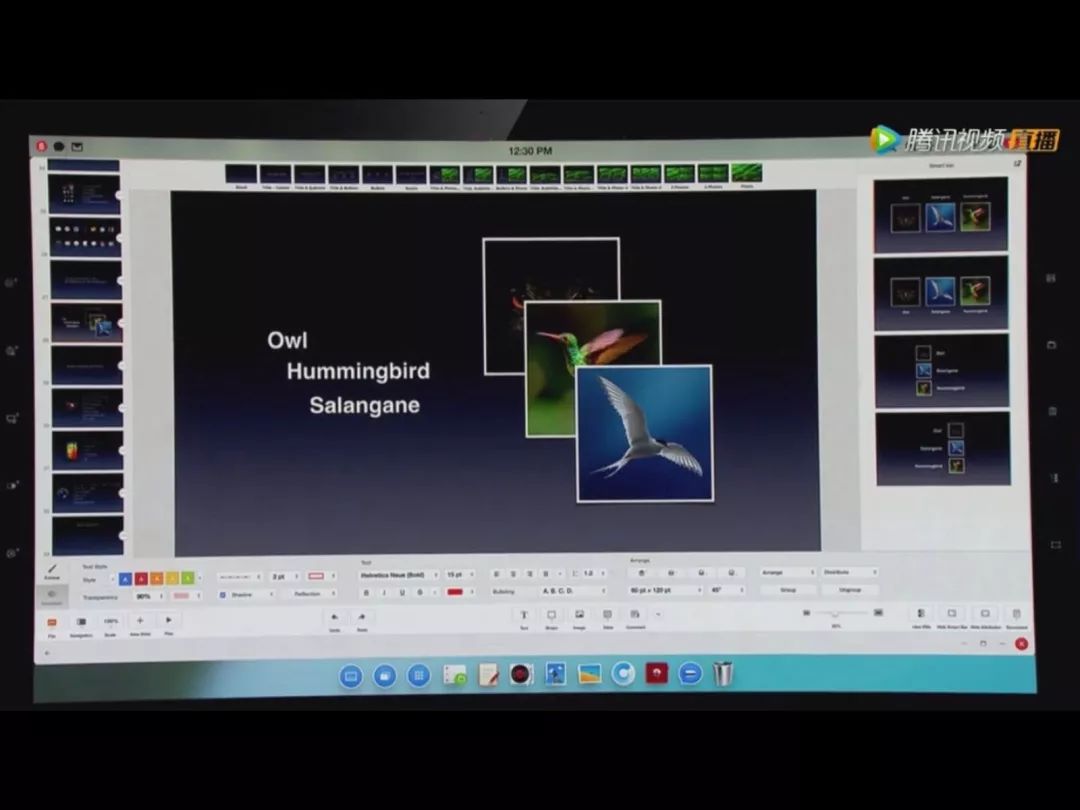Screen dimensions: 1080x810
Task: Open the notes app with pencil in dock
Action: (x=488, y=674)
